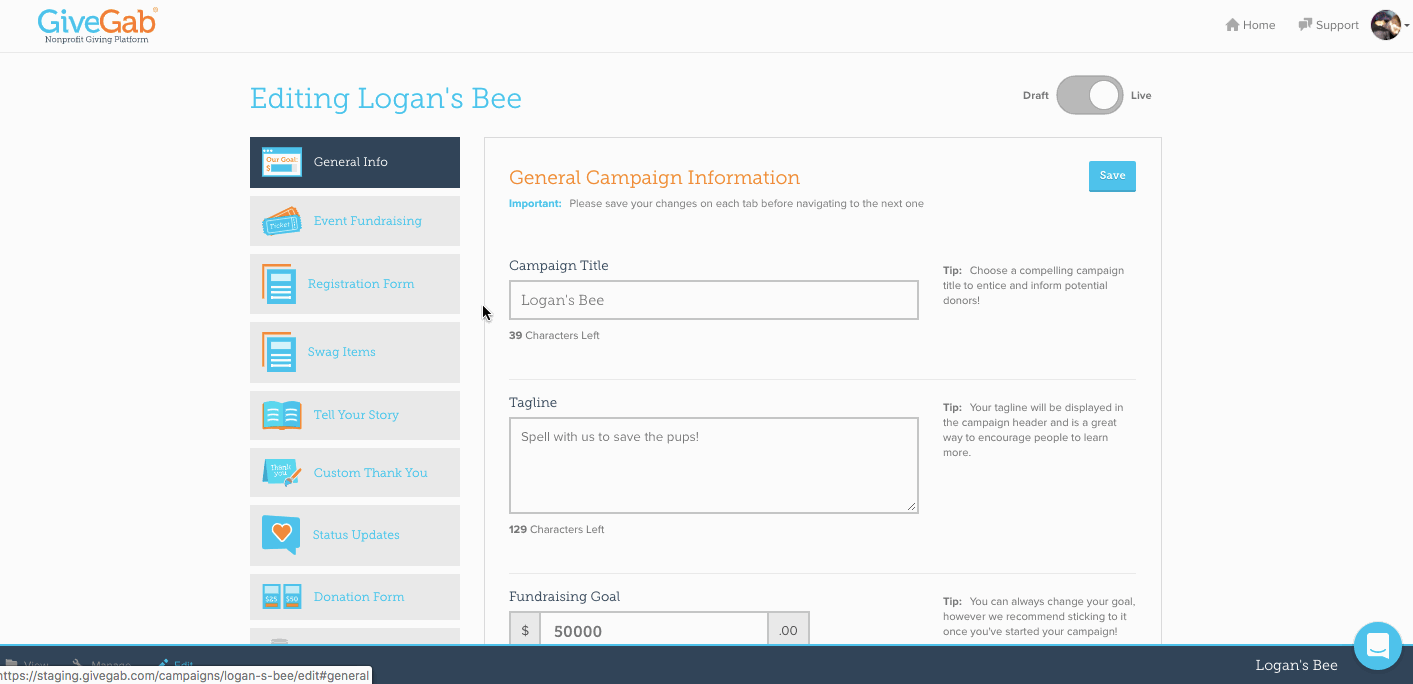Save the general campaign information

[x=1112, y=176]
